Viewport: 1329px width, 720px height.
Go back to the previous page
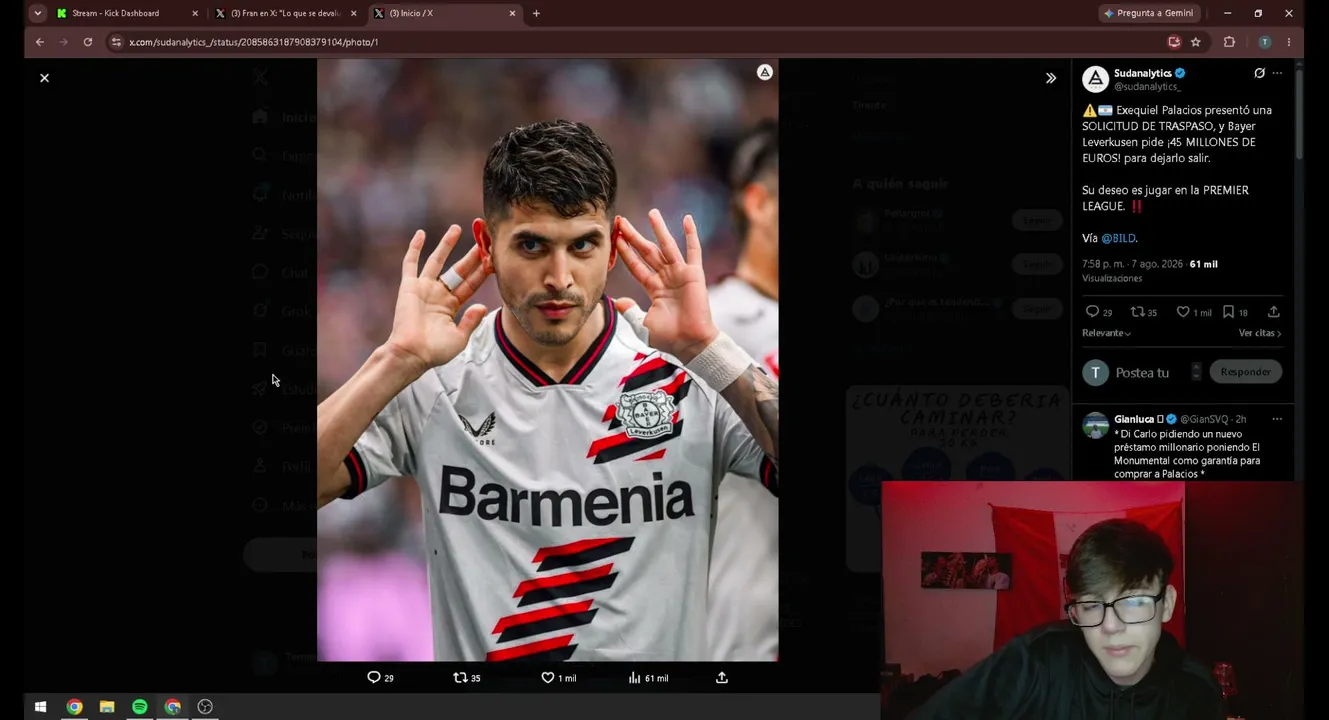[x=39, y=42]
